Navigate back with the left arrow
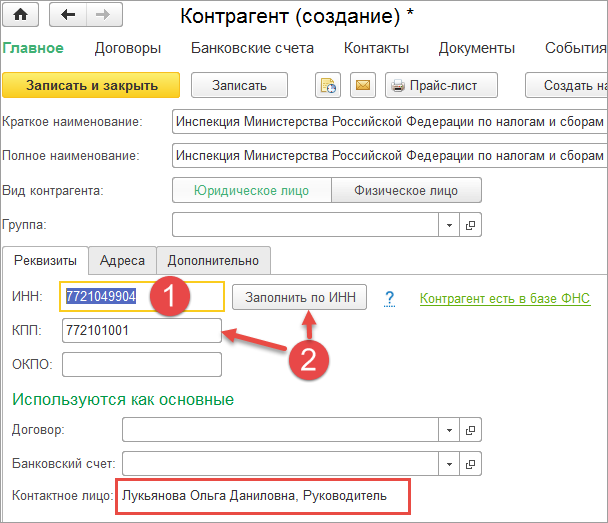 click(x=68, y=15)
